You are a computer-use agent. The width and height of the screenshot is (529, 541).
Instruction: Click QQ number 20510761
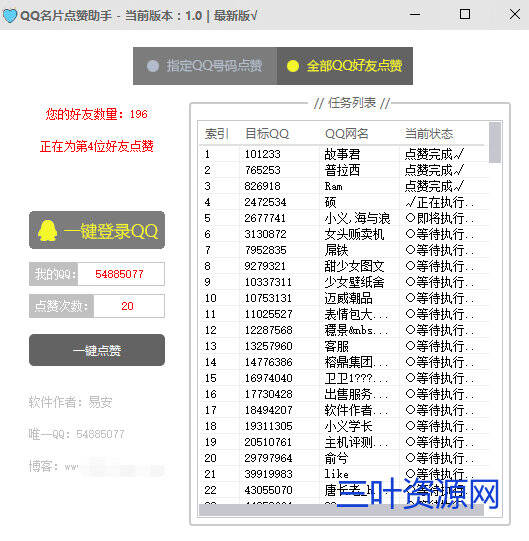coord(268,442)
